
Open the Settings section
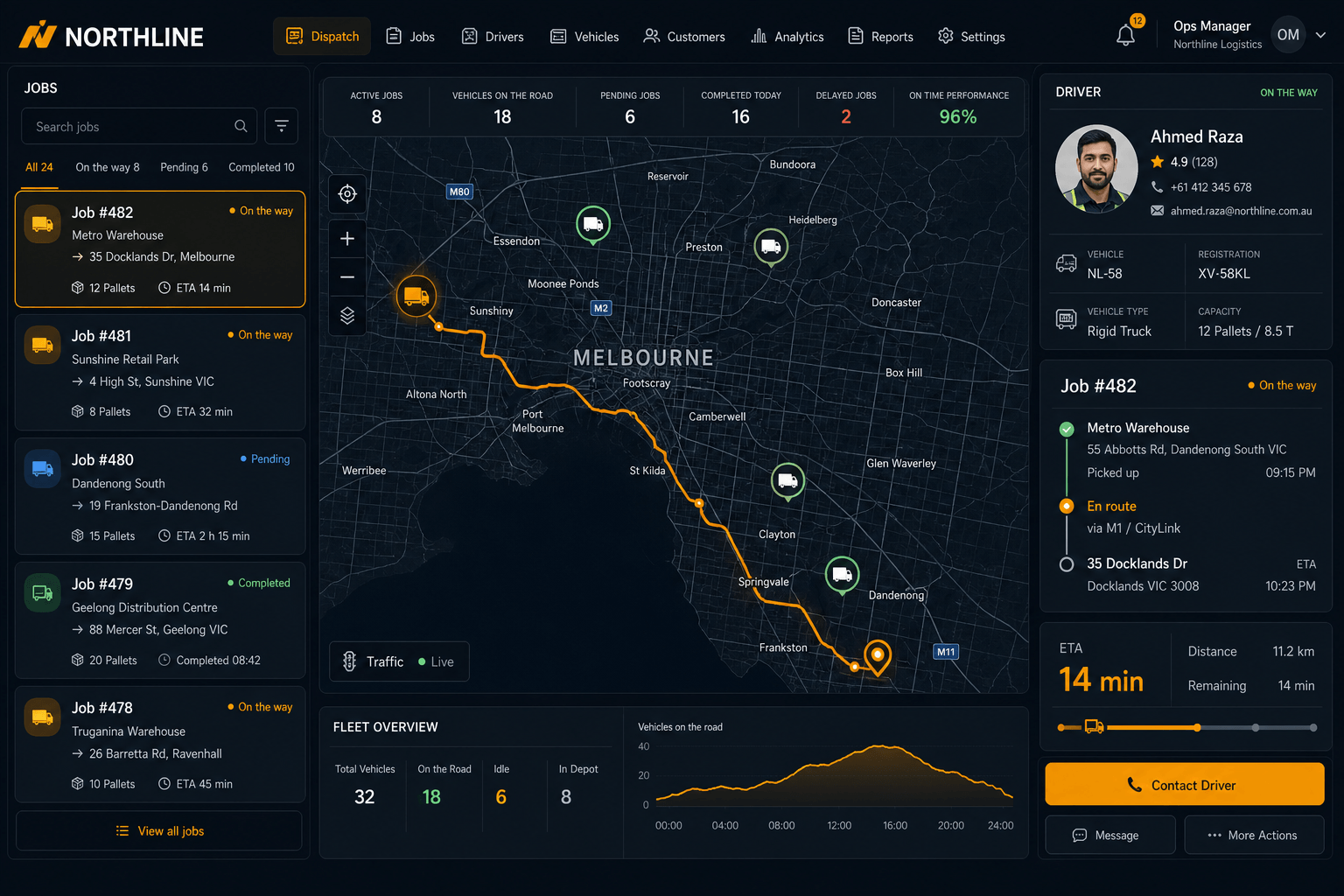click(x=971, y=36)
